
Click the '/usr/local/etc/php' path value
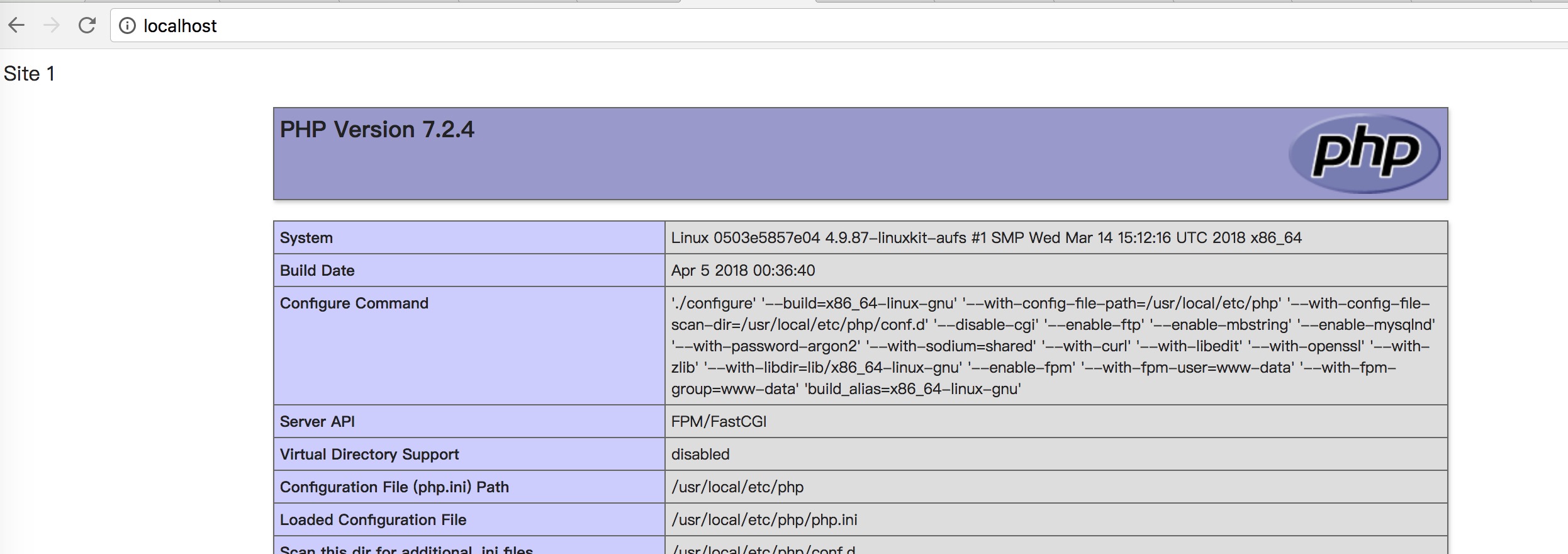pyautogui.click(x=737, y=487)
